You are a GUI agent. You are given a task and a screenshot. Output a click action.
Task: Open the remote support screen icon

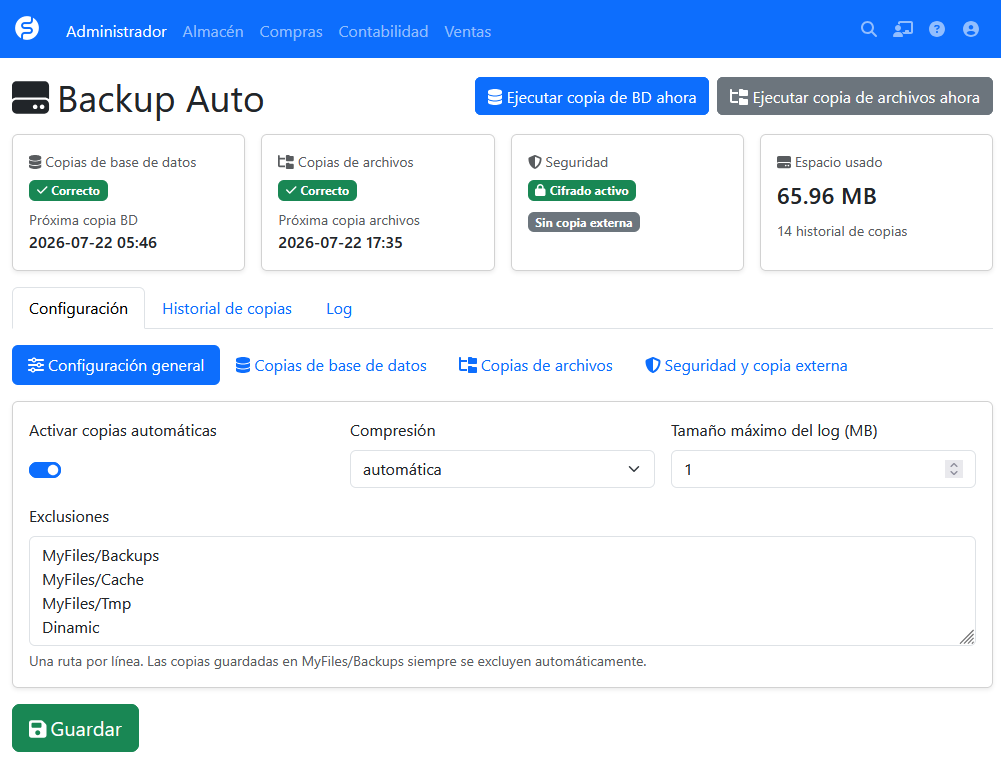point(903,29)
